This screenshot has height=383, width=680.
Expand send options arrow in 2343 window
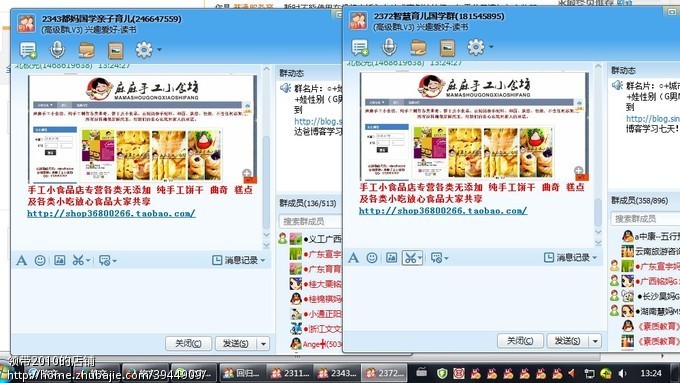point(263,344)
